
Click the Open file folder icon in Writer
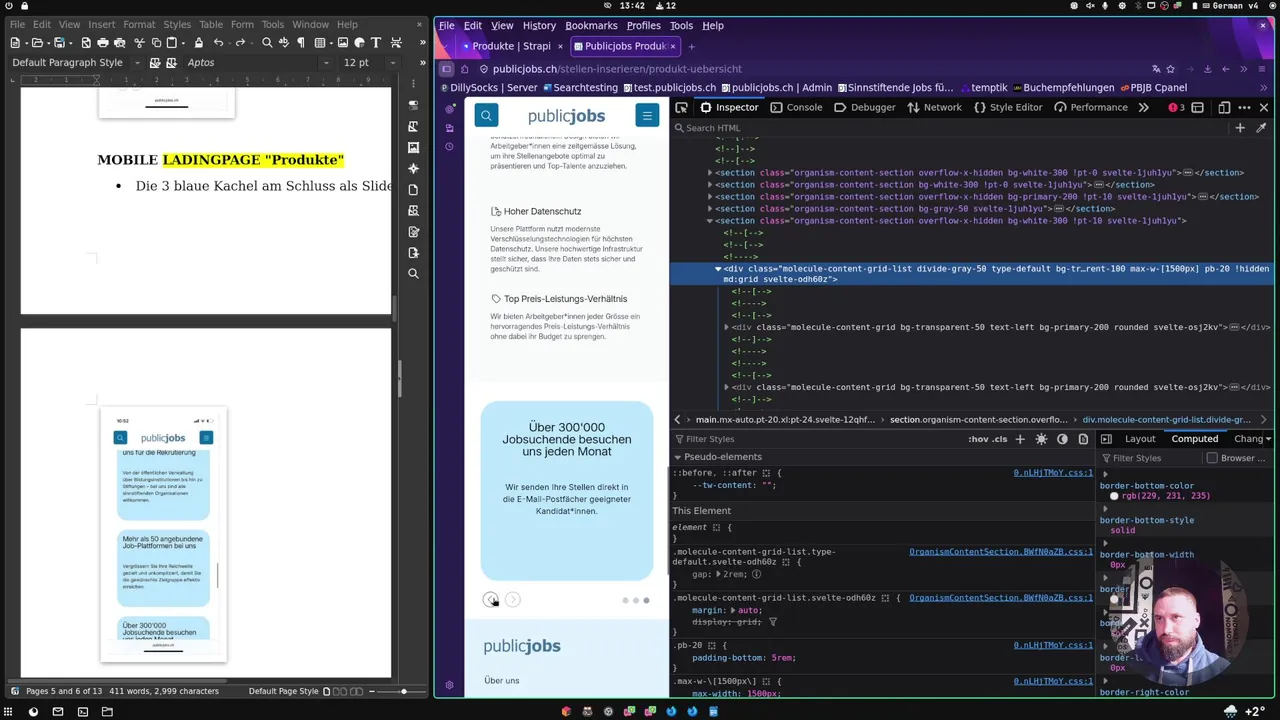pos(37,43)
